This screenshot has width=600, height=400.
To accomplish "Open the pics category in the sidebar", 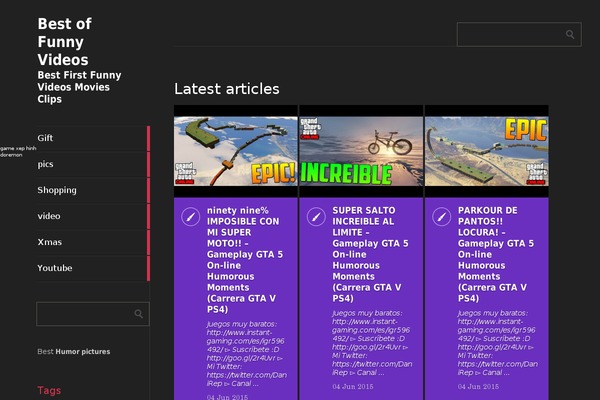I will click(93, 164).
